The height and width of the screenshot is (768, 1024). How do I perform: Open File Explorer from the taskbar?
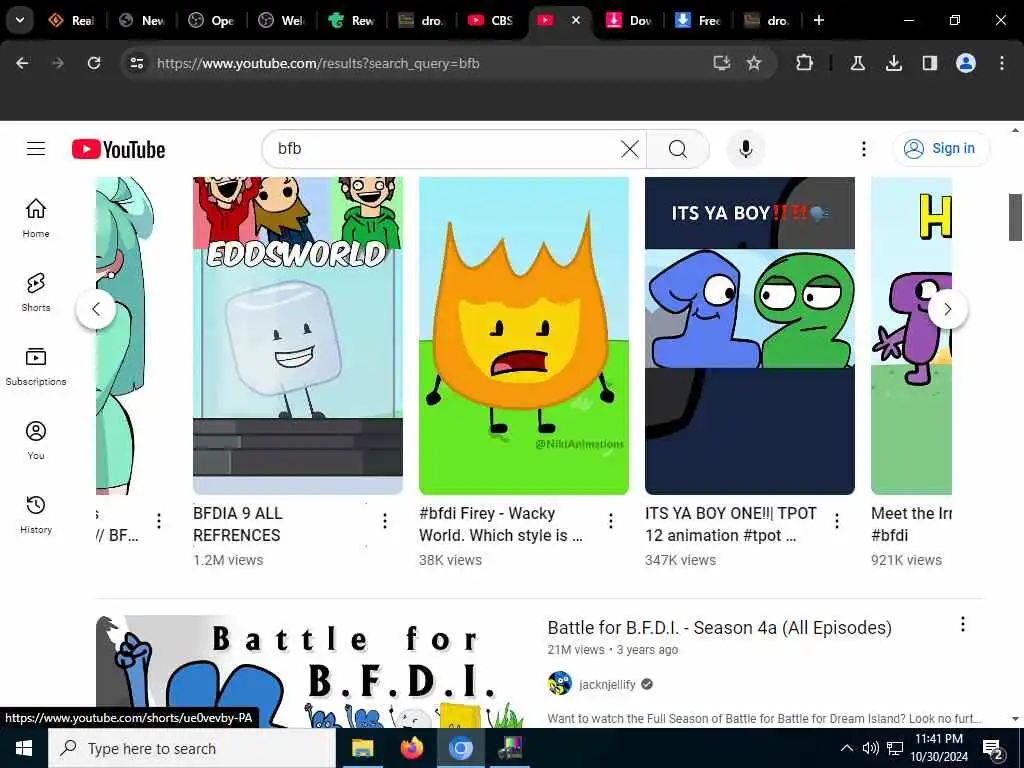[x=362, y=748]
